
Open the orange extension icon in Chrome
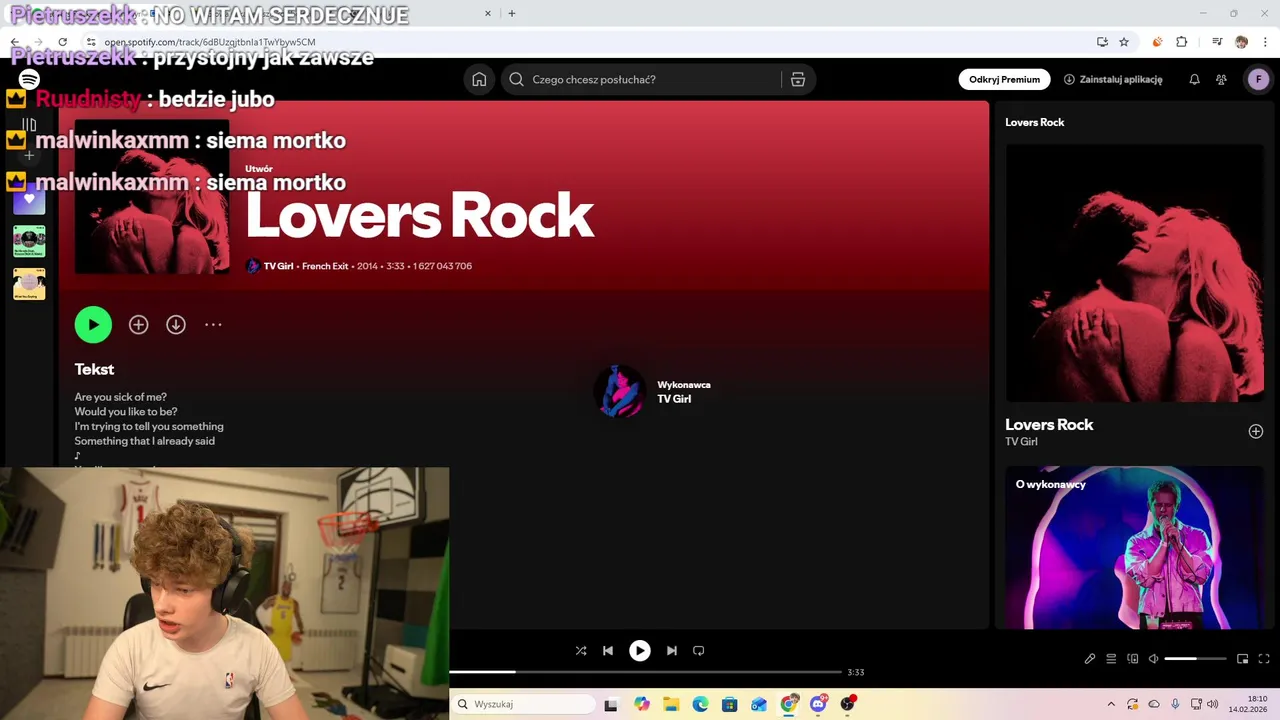1158,42
